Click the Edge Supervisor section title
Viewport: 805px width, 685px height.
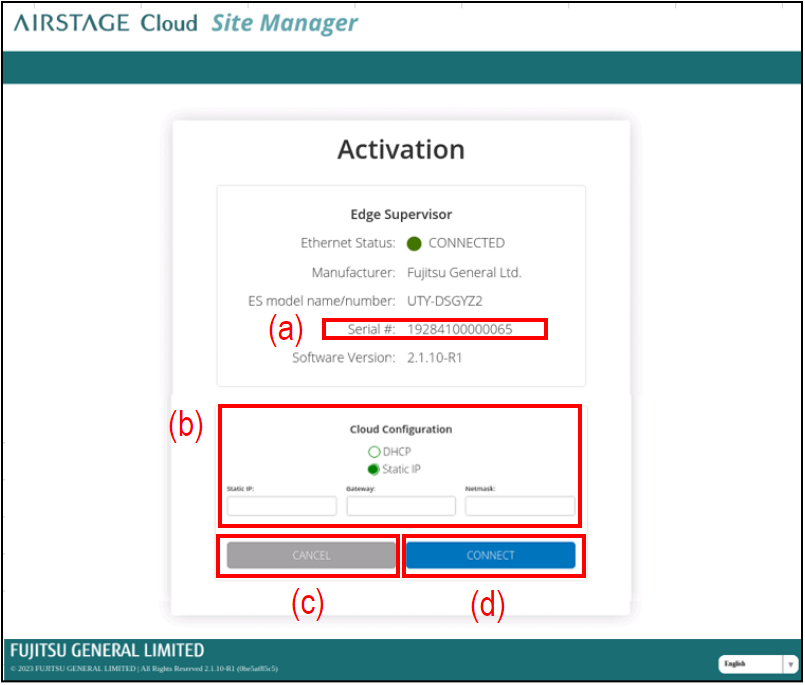point(401,214)
